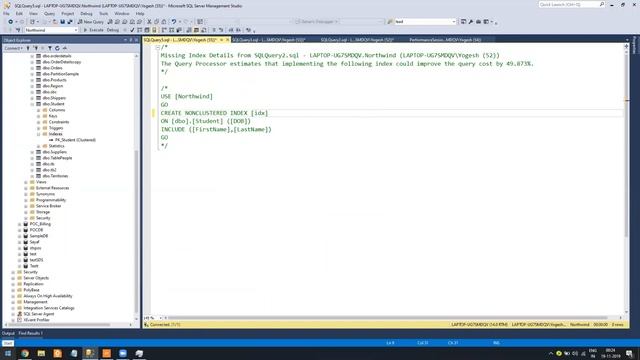Viewport: 640px width, 360px height.
Task: Open the Find combo box dropdown arrow
Action: point(454,22)
